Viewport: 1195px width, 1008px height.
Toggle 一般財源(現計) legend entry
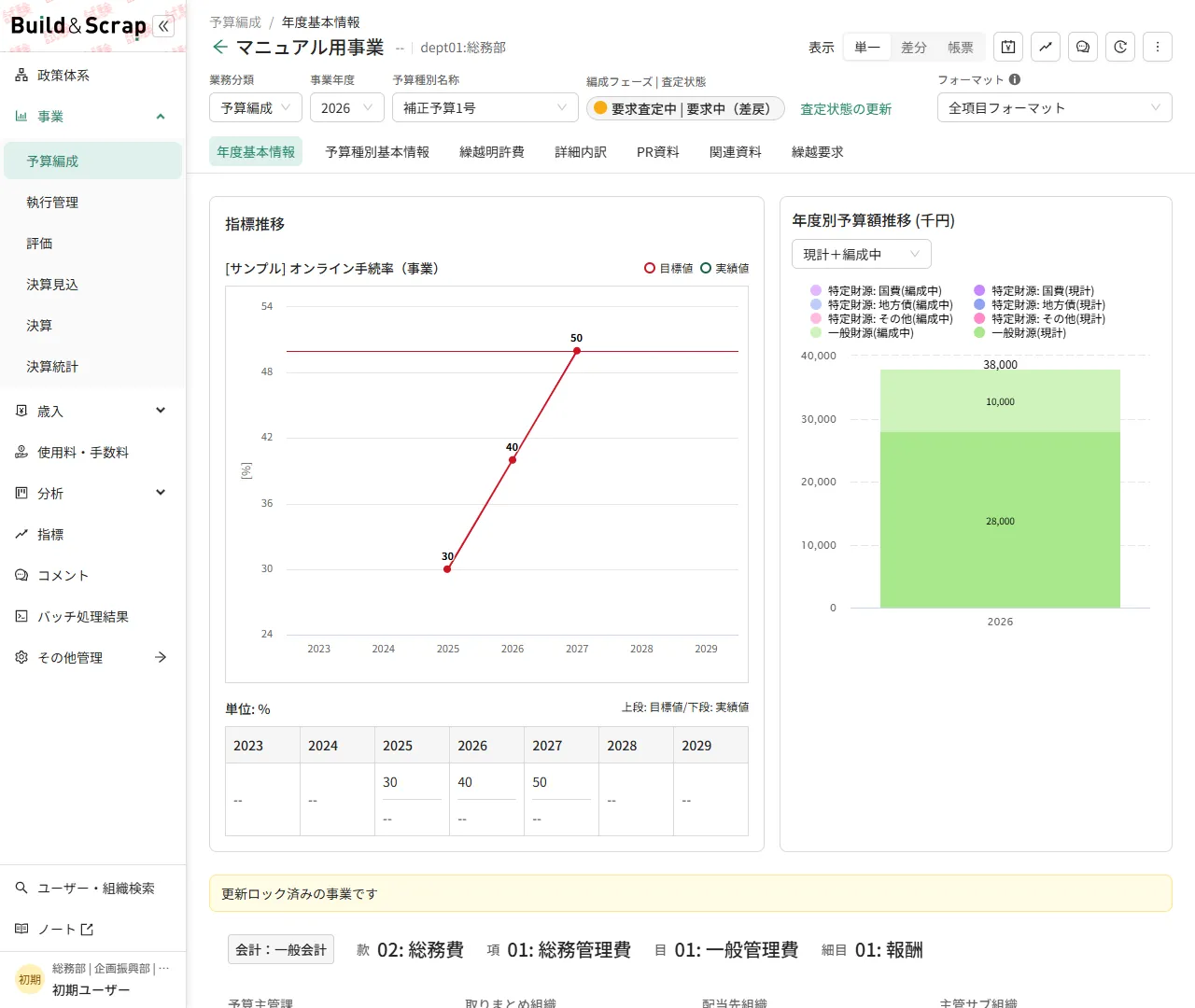coord(1019,332)
